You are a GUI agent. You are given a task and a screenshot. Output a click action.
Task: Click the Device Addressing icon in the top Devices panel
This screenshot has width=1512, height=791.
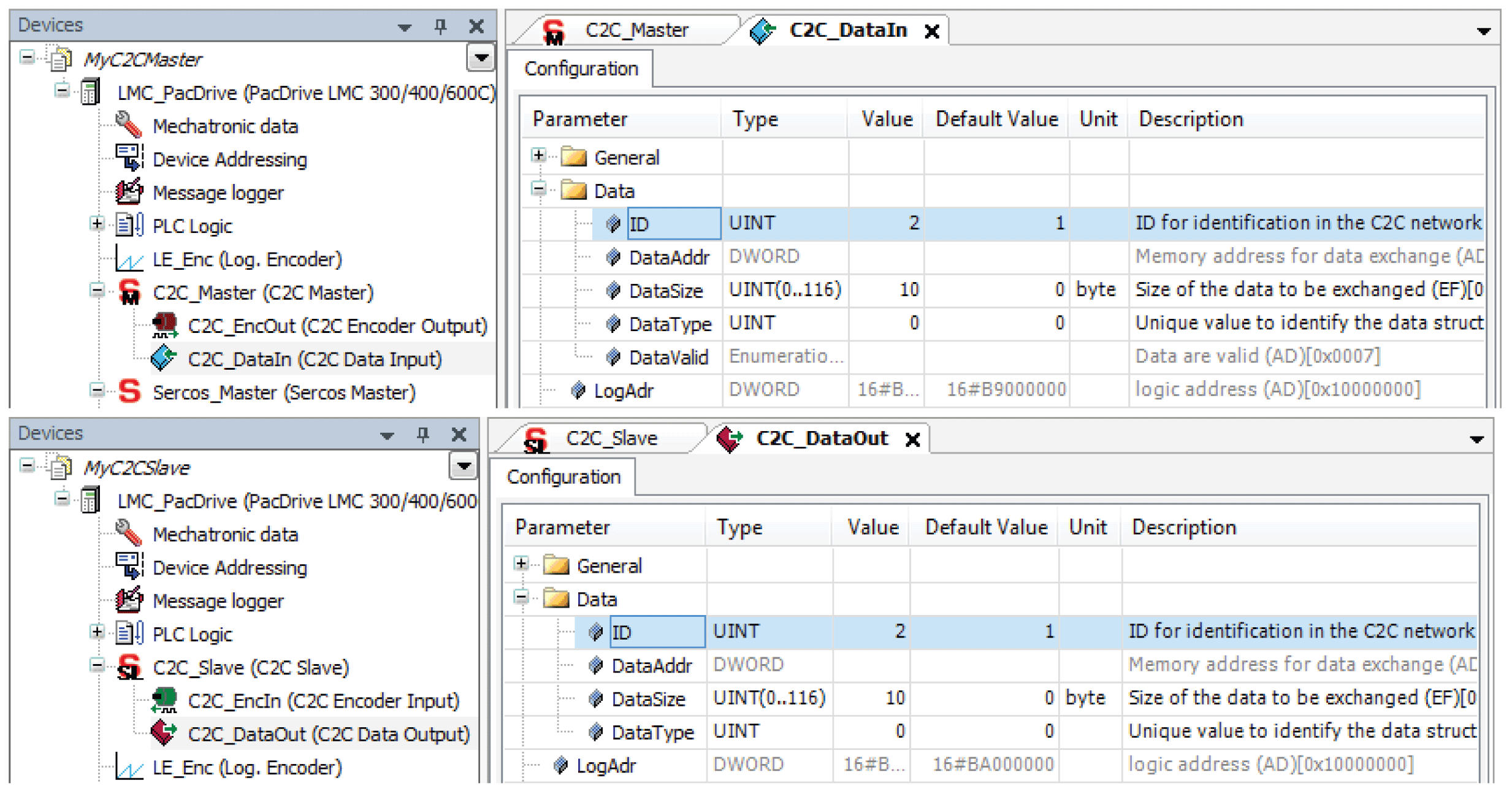pyautogui.click(x=129, y=158)
